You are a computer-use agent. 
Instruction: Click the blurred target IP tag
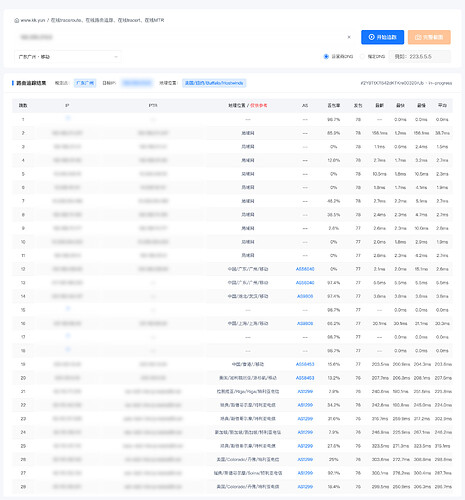click(137, 83)
